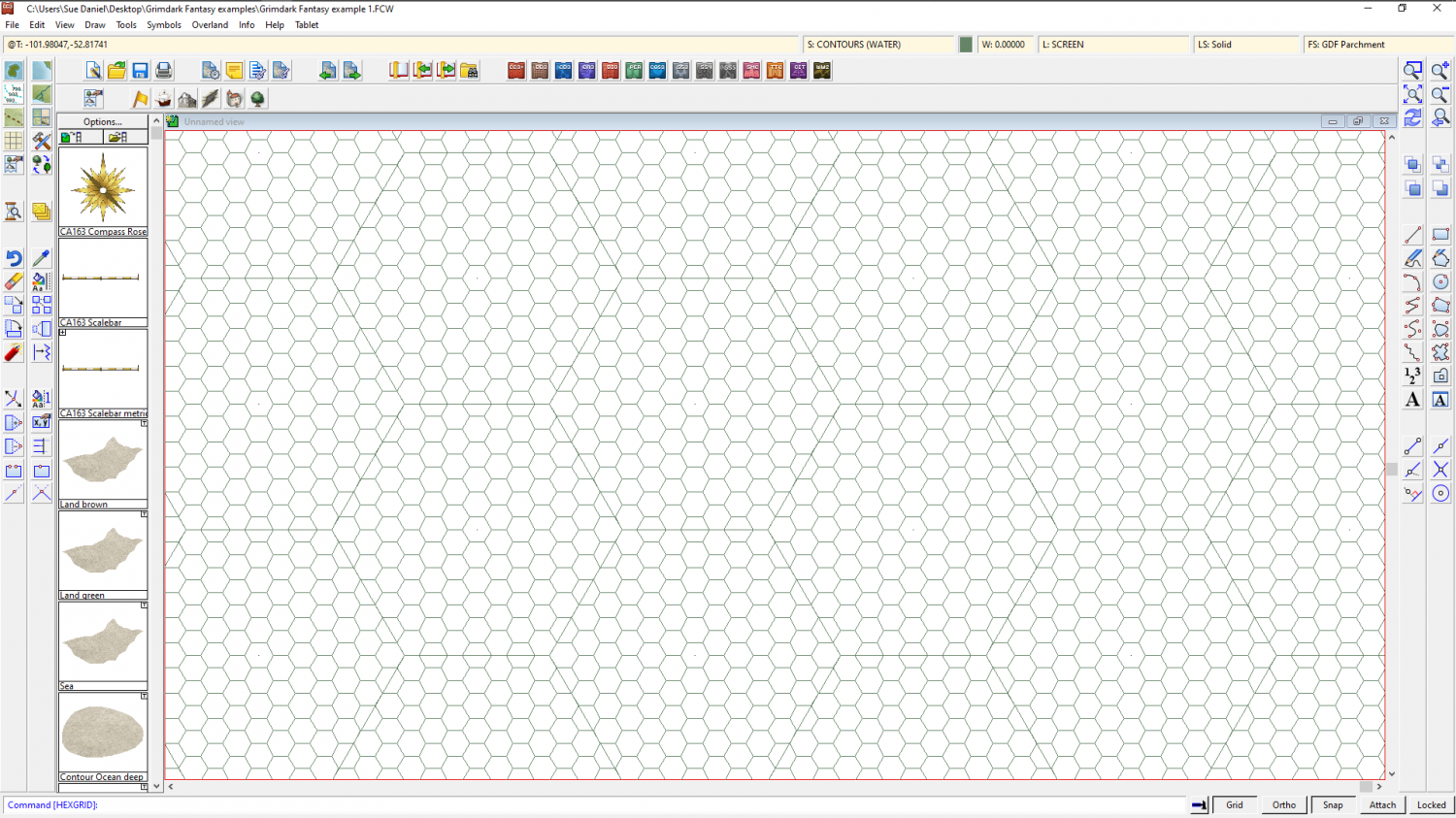
Task: Select the Contour Ocean deep symbol
Action: 103,736
